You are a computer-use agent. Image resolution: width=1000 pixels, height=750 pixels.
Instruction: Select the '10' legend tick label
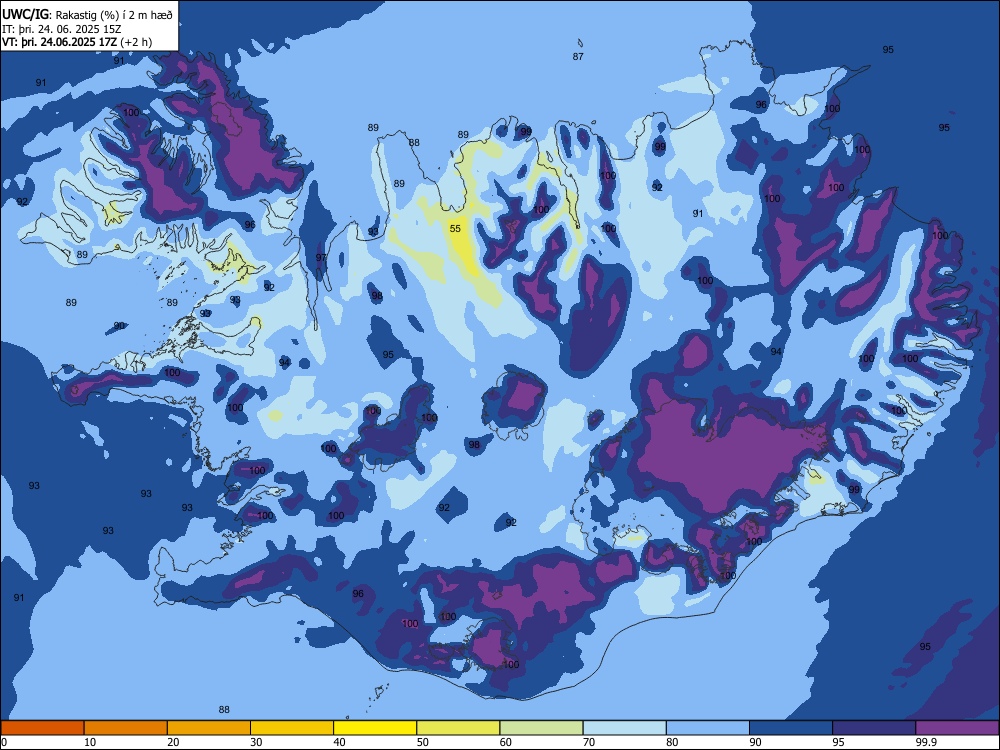[90, 742]
